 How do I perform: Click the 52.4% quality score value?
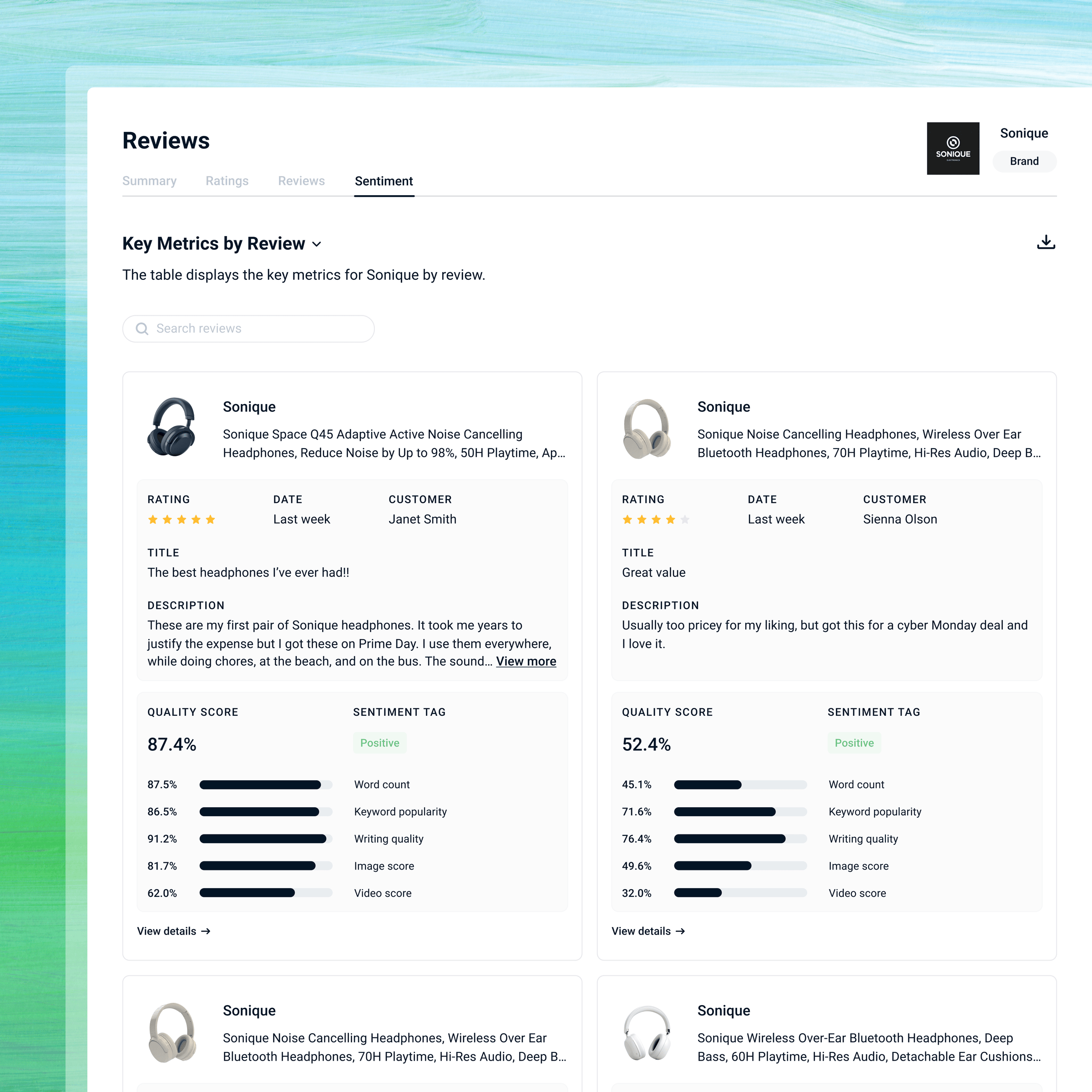point(646,744)
